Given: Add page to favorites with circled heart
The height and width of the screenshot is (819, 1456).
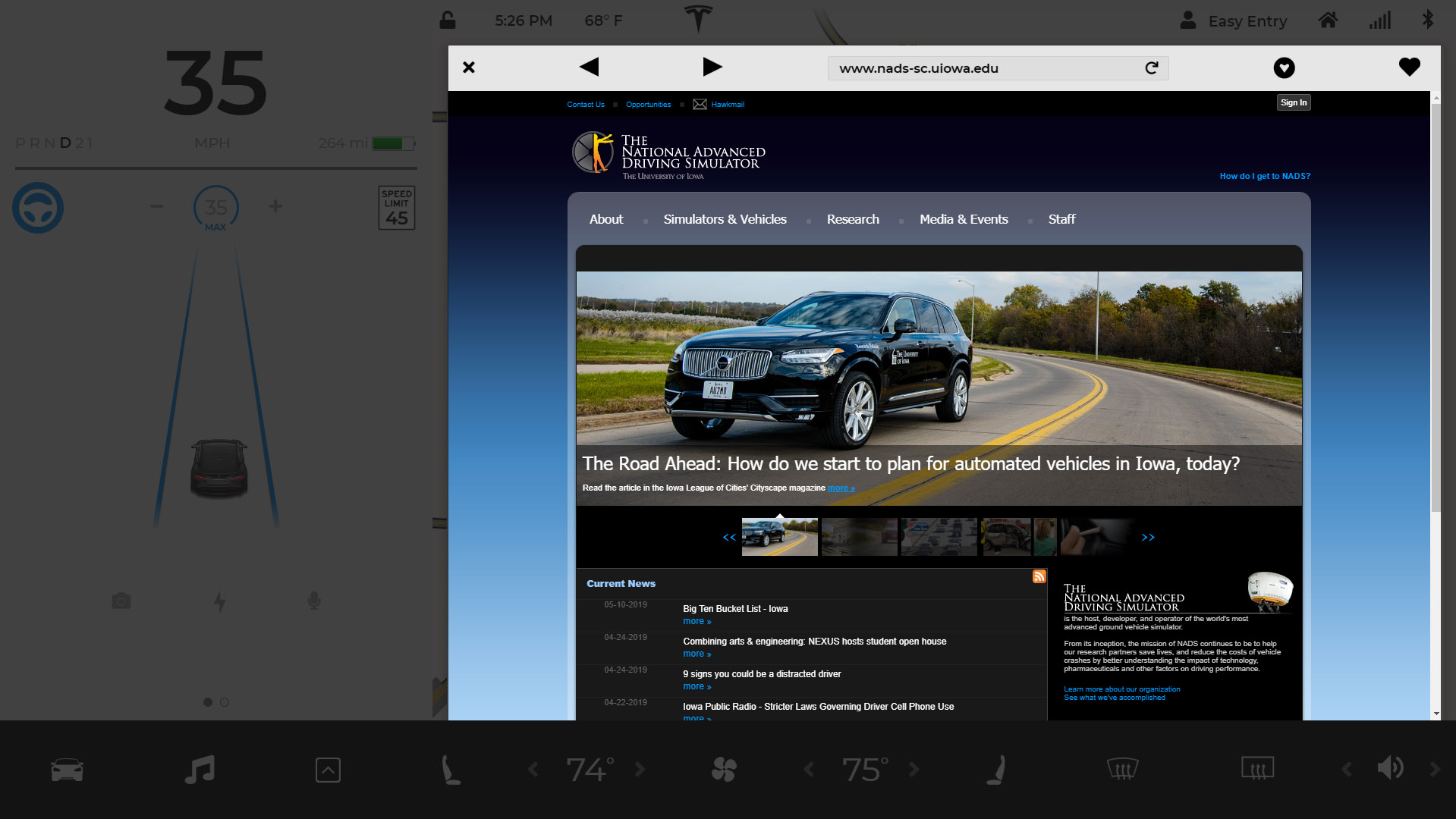Looking at the screenshot, I should (x=1284, y=68).
